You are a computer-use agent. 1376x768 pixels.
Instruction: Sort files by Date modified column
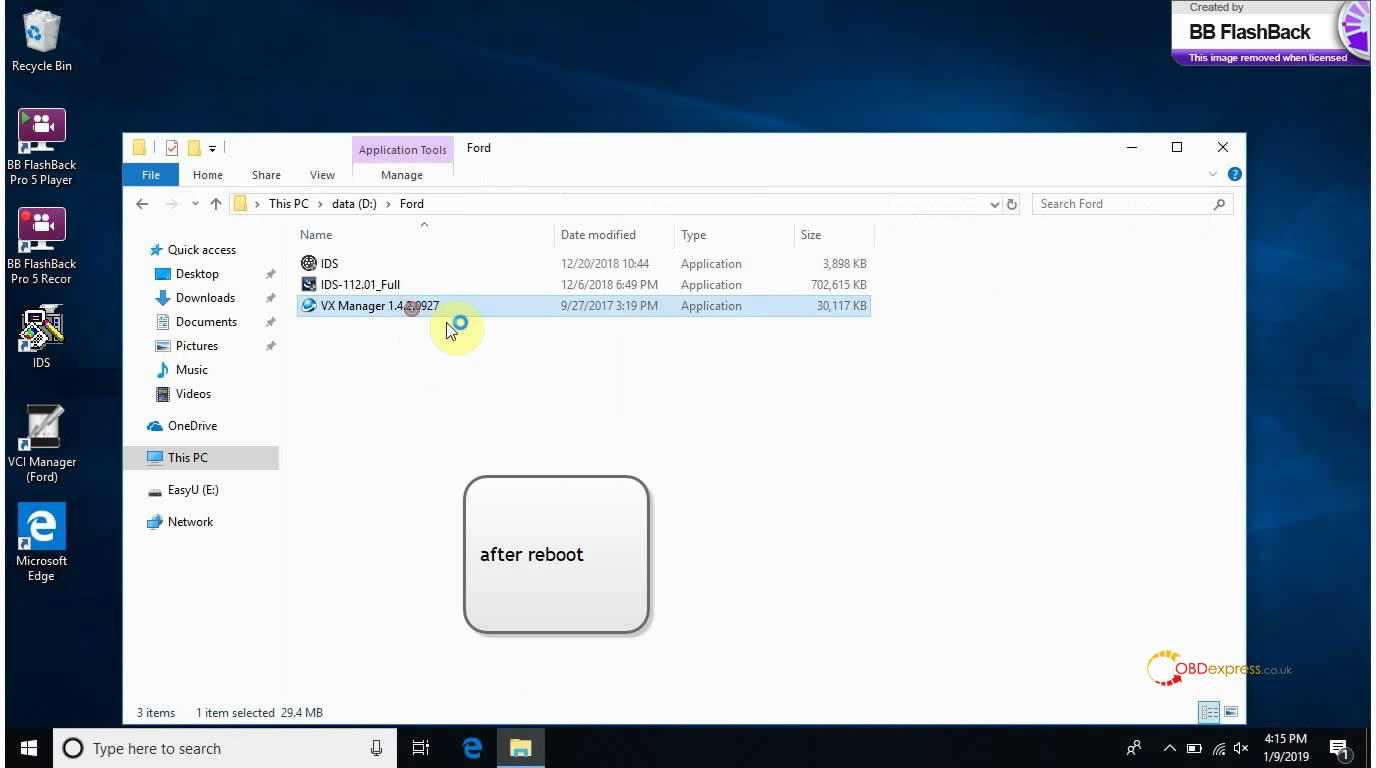tap(598, 235)
